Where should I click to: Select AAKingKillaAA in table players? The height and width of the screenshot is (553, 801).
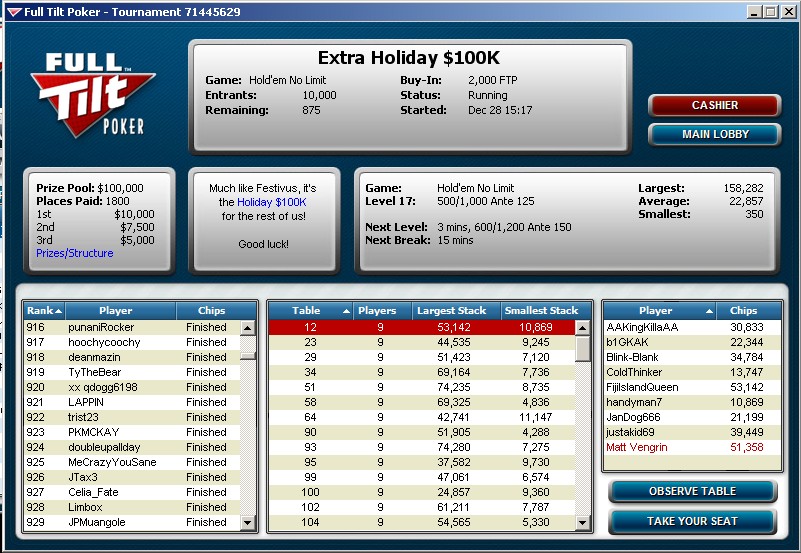tap(692, 327)
